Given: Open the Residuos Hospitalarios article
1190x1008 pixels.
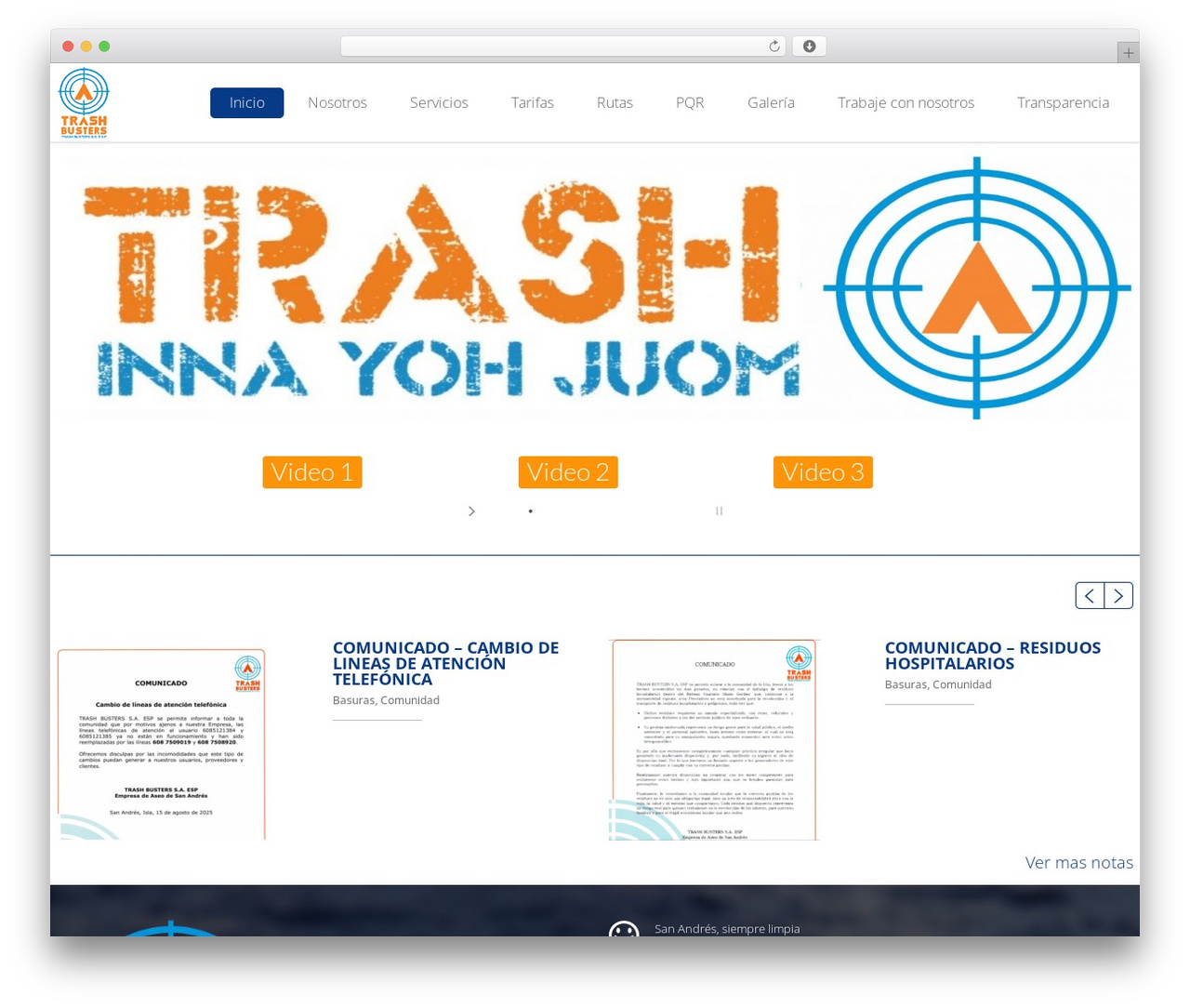Looking at the screenshot, I should 993,656.
